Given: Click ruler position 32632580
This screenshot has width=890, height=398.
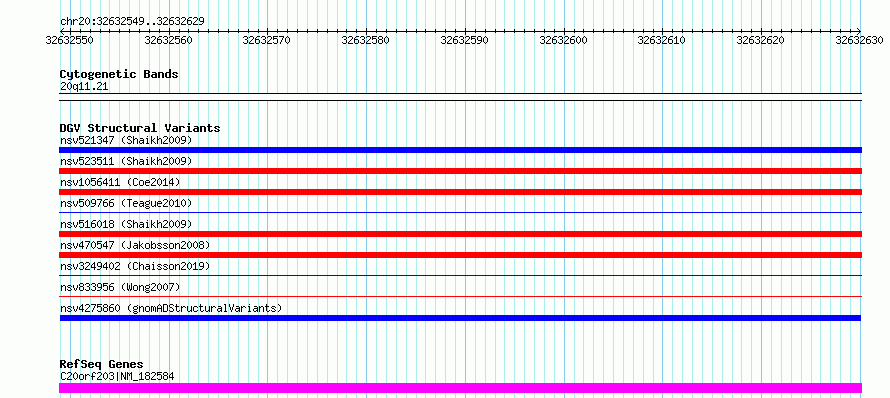Looking at the screenshot, I should 366,40.
